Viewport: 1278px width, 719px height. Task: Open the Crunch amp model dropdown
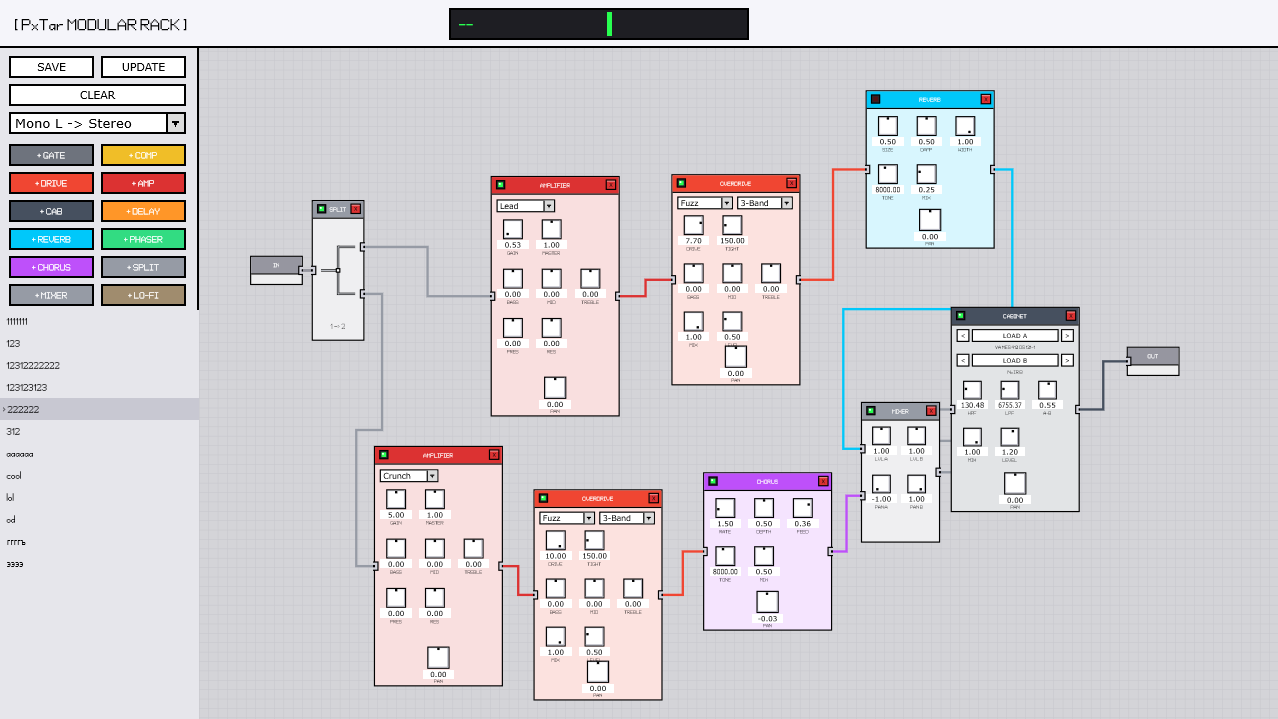tap(409, 476)
